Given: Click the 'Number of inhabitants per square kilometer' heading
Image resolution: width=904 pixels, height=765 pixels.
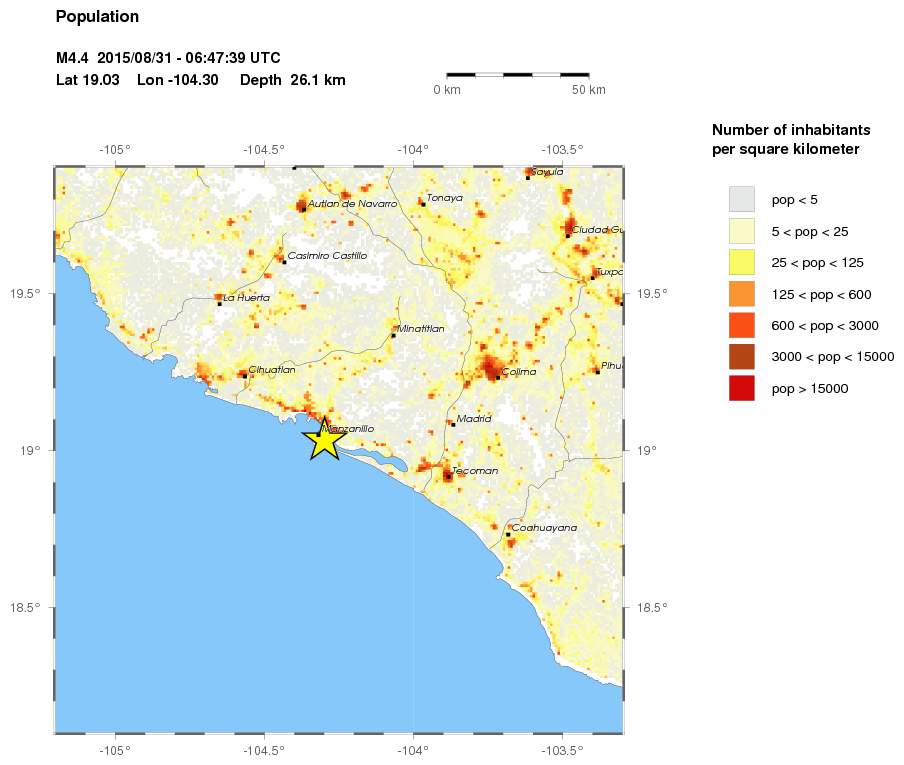Looking at the screenshot, I should (x=791, y=139).
